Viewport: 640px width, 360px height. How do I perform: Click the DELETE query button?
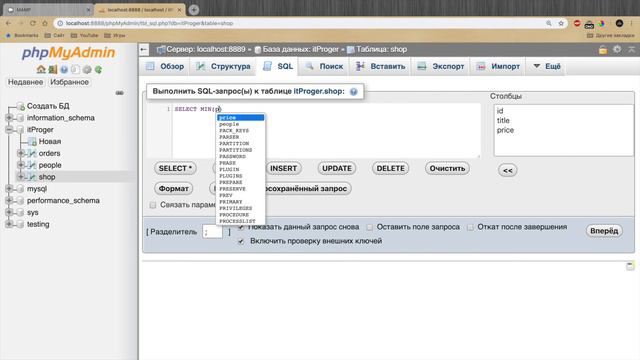coord(390,169)
